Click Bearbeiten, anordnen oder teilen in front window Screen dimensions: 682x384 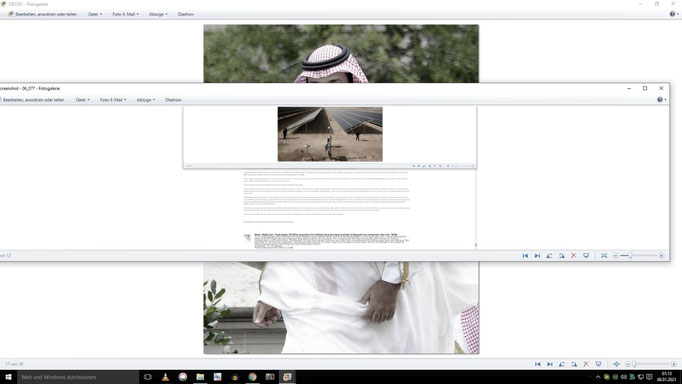point(32,100)
